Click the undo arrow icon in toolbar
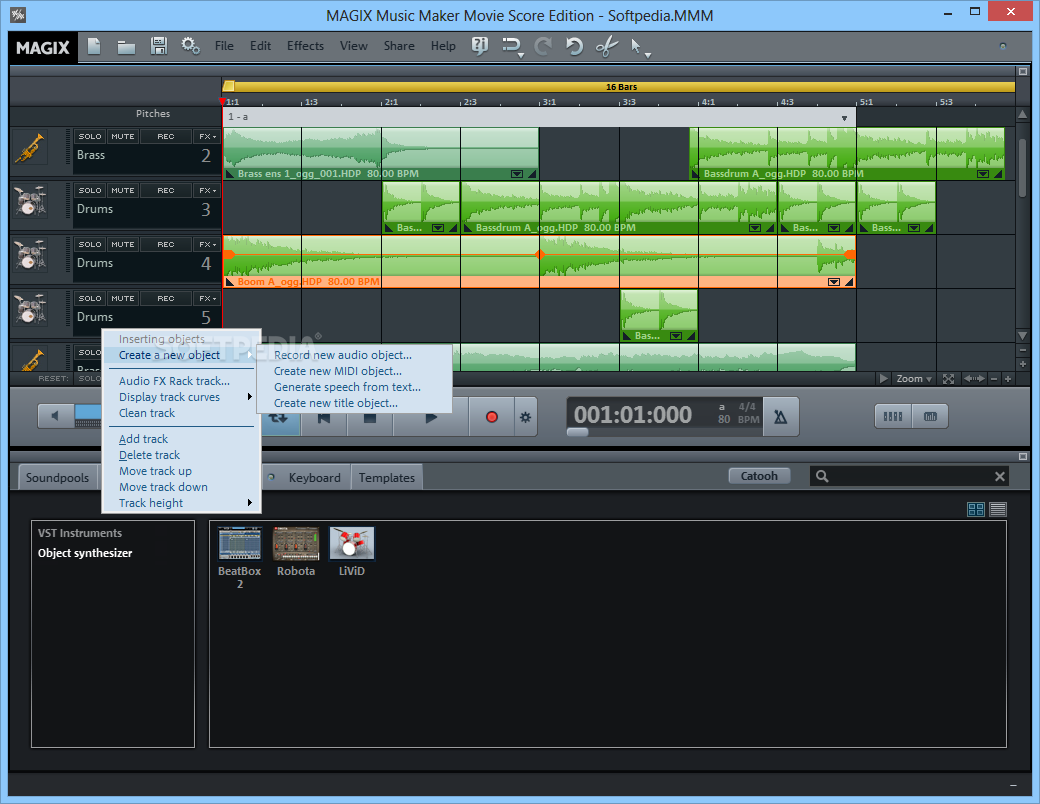This screenshot has height=804, width=1040. click(574, 46)
